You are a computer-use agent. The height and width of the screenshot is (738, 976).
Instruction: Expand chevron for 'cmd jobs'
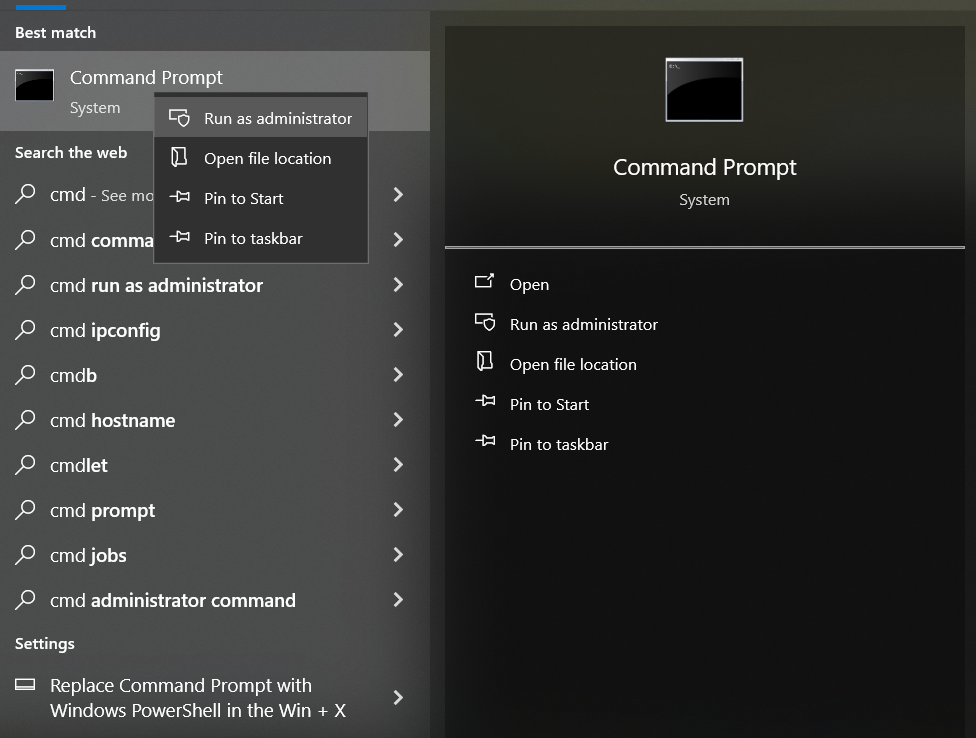click(398, 555)
